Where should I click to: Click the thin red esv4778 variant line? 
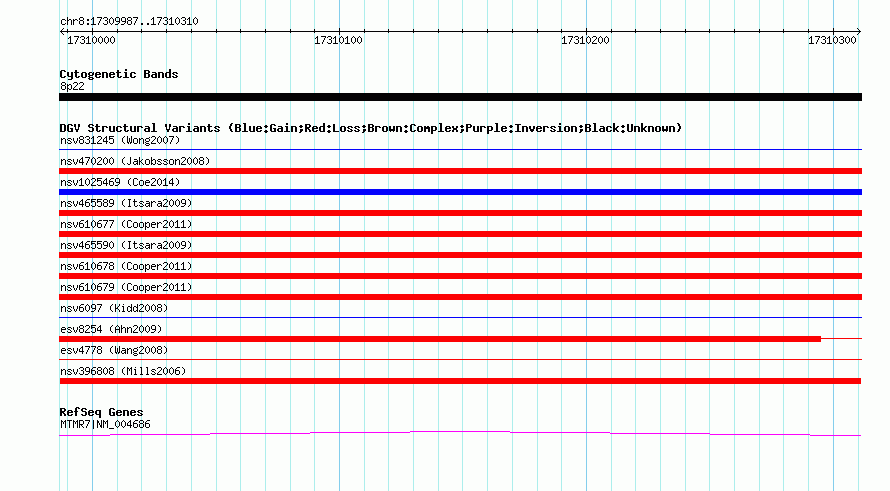coord(460,359)
